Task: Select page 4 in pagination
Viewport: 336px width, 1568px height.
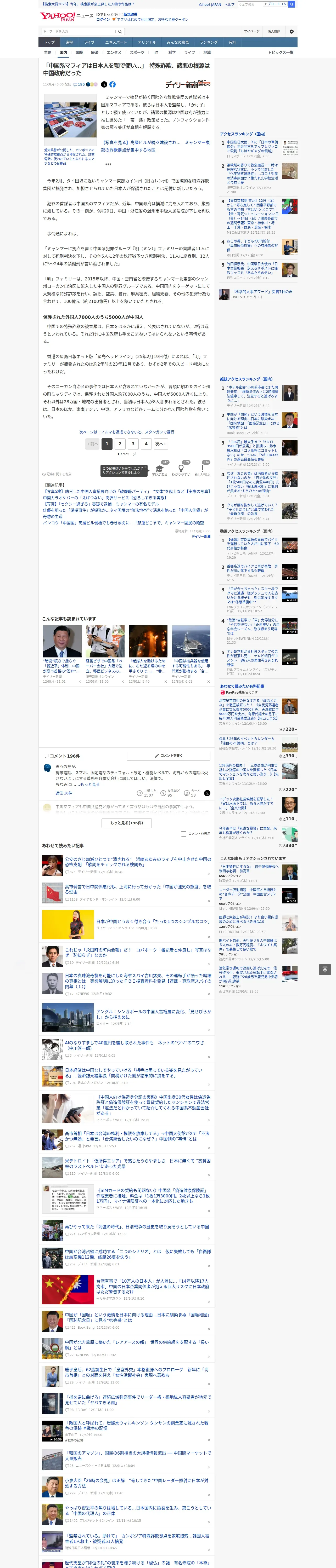Action: tap(146, 444)
